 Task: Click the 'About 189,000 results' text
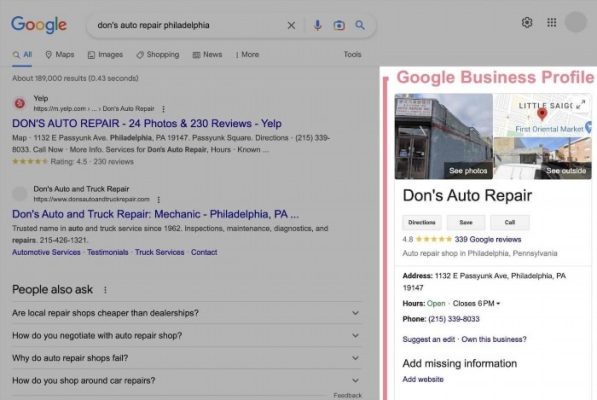[75, 78]
